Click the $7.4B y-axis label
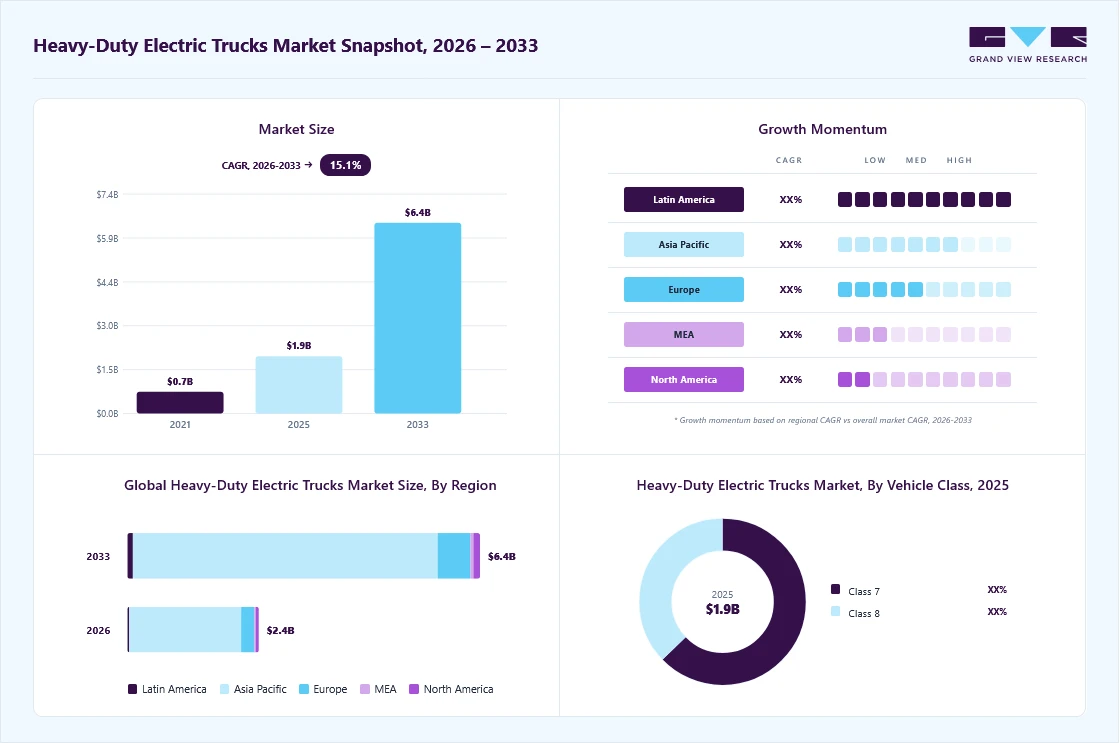The height and width of the screenshot is (743, 1120). coord(107,194)
